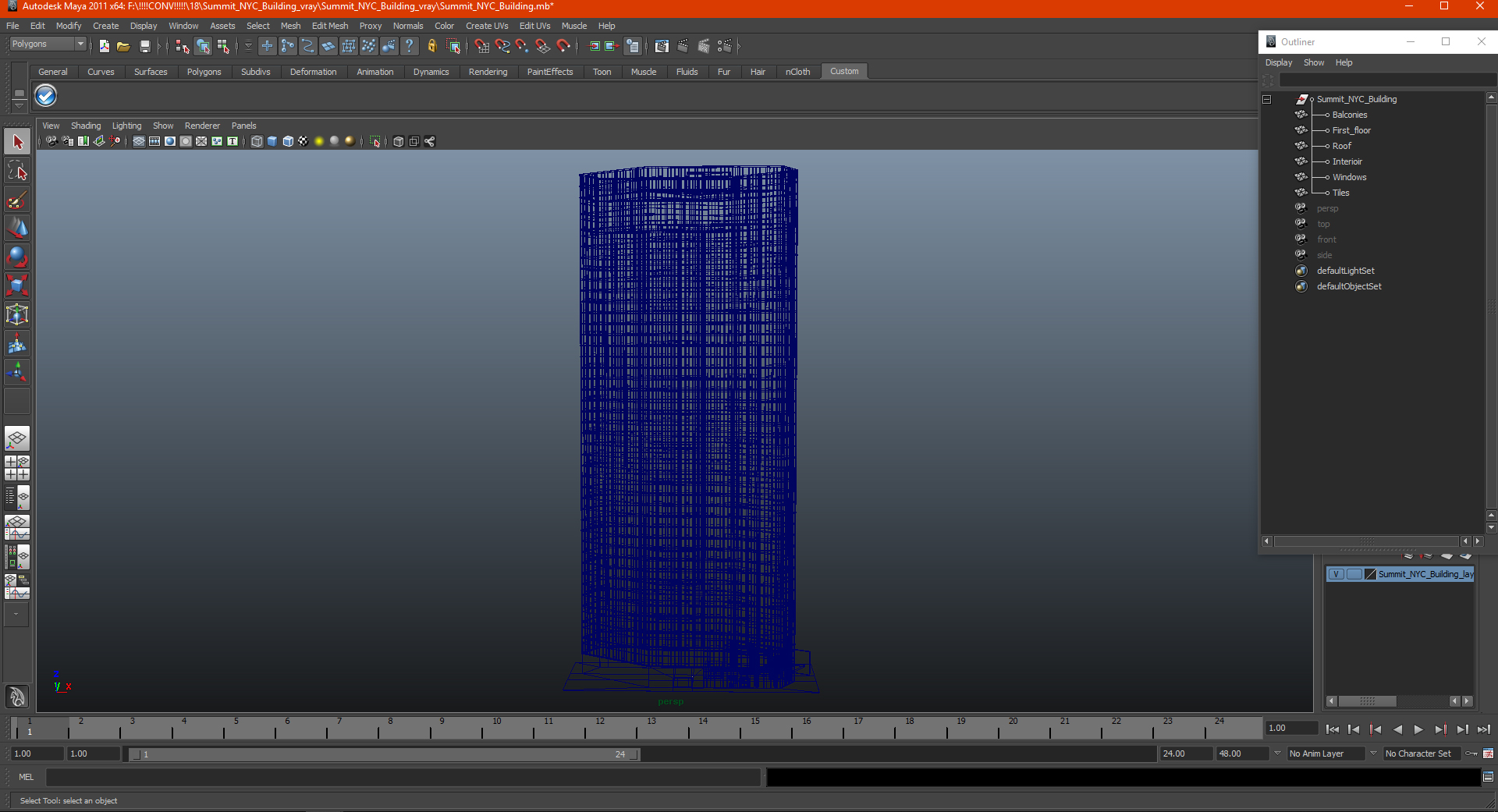The height and width of the screenshot is (812, 1498).
Task: Step to the next key
Action: pyautogui.click(x=1440, y=729)
